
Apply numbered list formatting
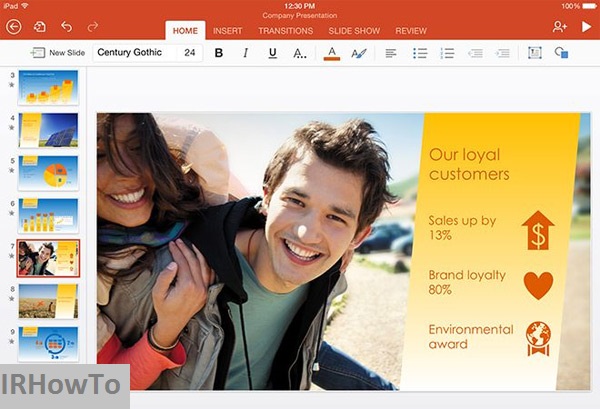[x=448, y=53]
